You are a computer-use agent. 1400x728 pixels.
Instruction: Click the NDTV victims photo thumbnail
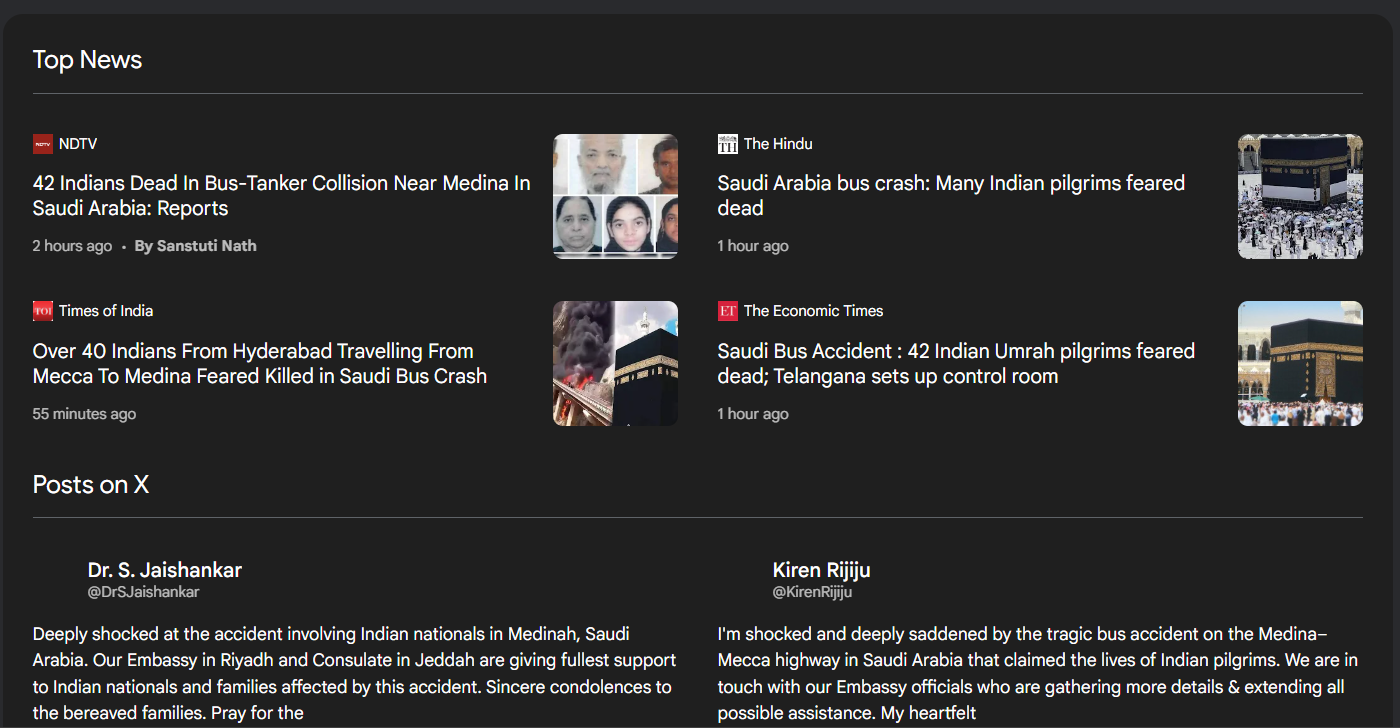[615, 196]
